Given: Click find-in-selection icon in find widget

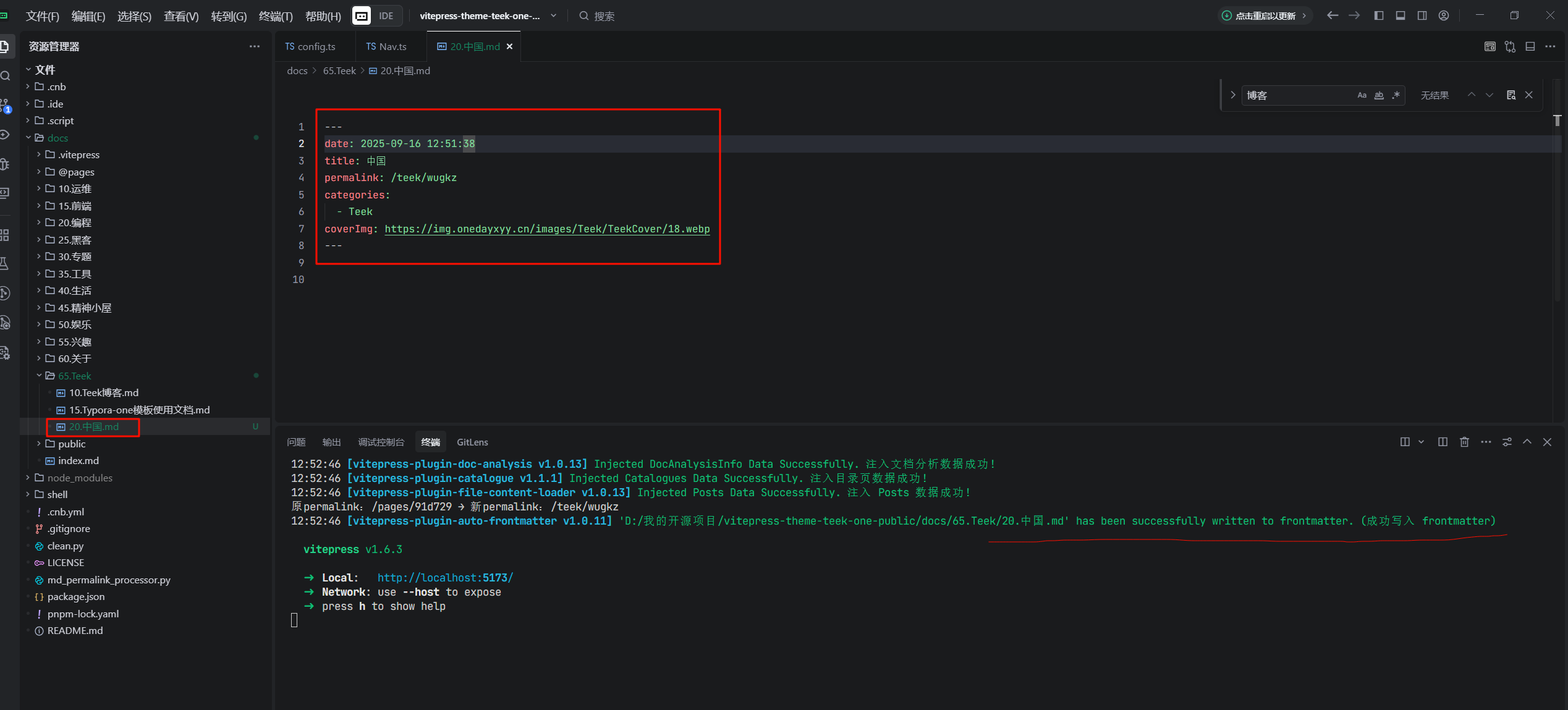Looking at the screenshot, I should pos(1511,95).
